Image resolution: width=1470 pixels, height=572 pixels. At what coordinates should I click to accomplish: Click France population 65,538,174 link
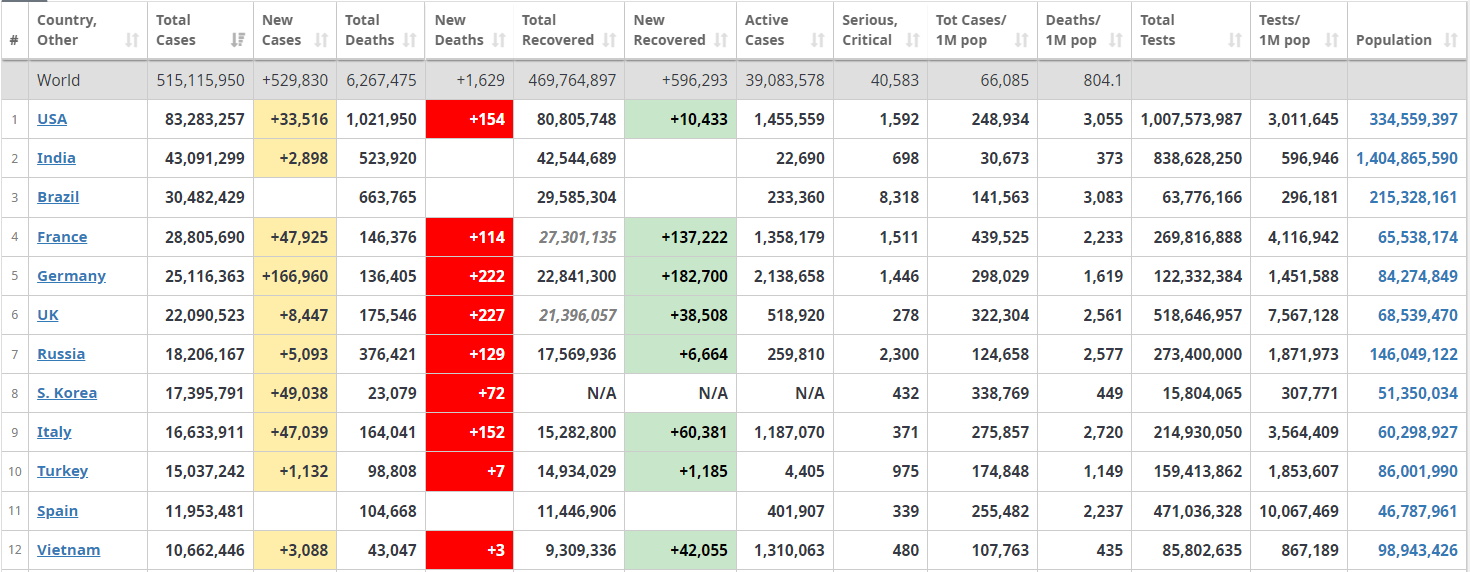click(x=1418, y=237)
